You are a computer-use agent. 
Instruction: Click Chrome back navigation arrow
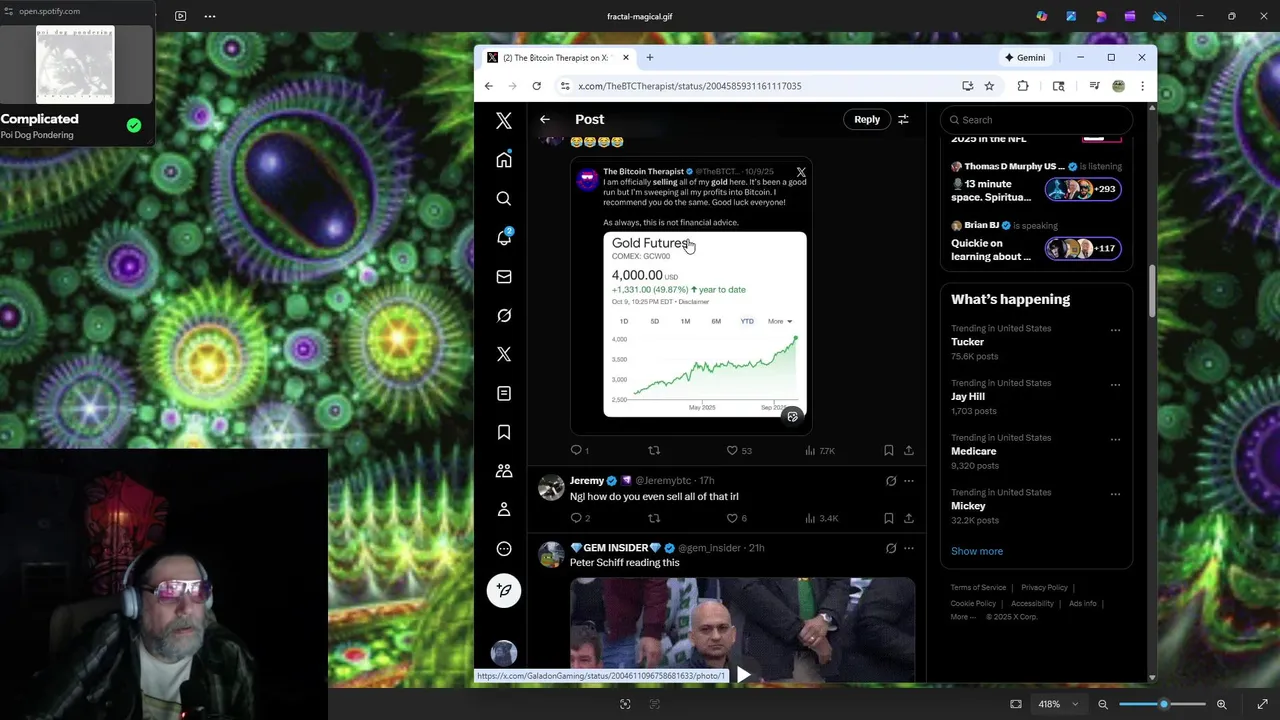489,86
